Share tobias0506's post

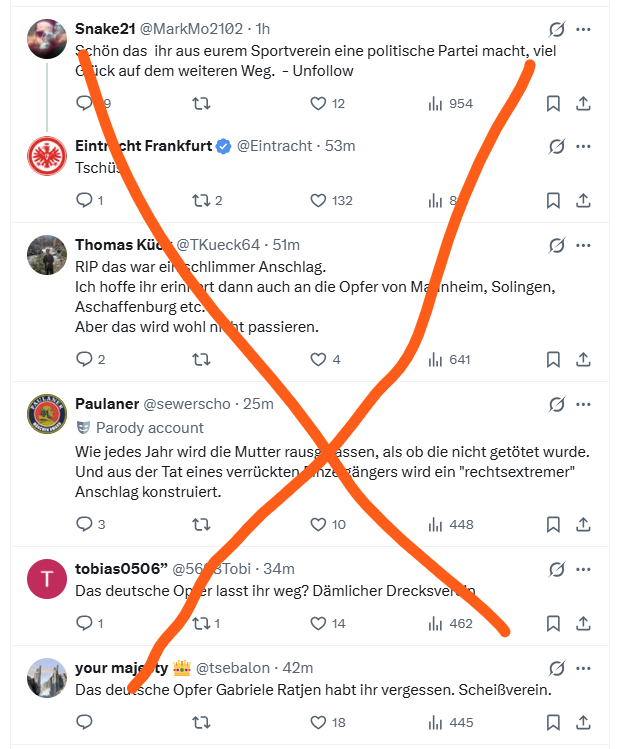pos(583,623)
